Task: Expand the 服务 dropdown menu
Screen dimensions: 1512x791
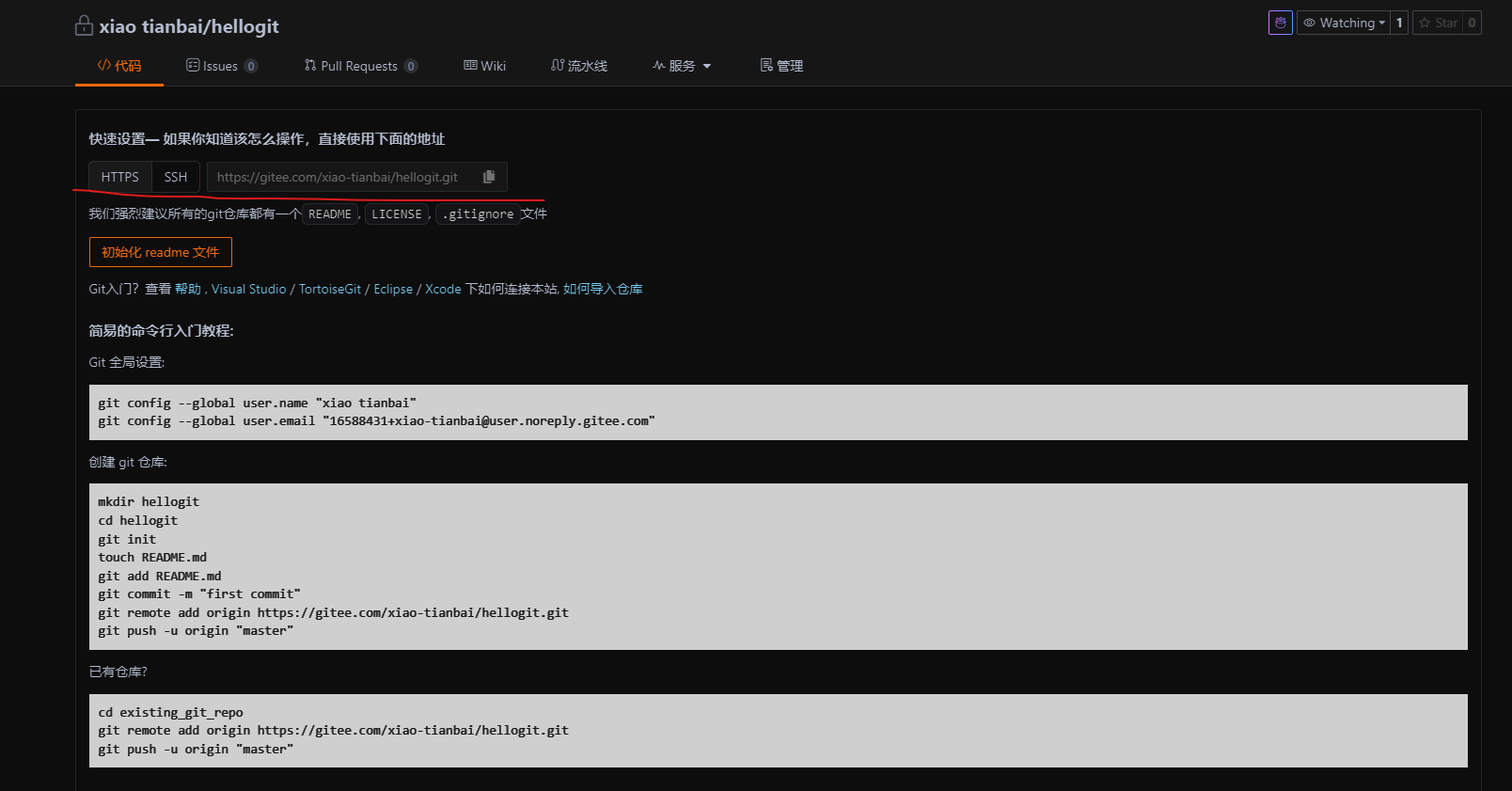Action: 682,66
